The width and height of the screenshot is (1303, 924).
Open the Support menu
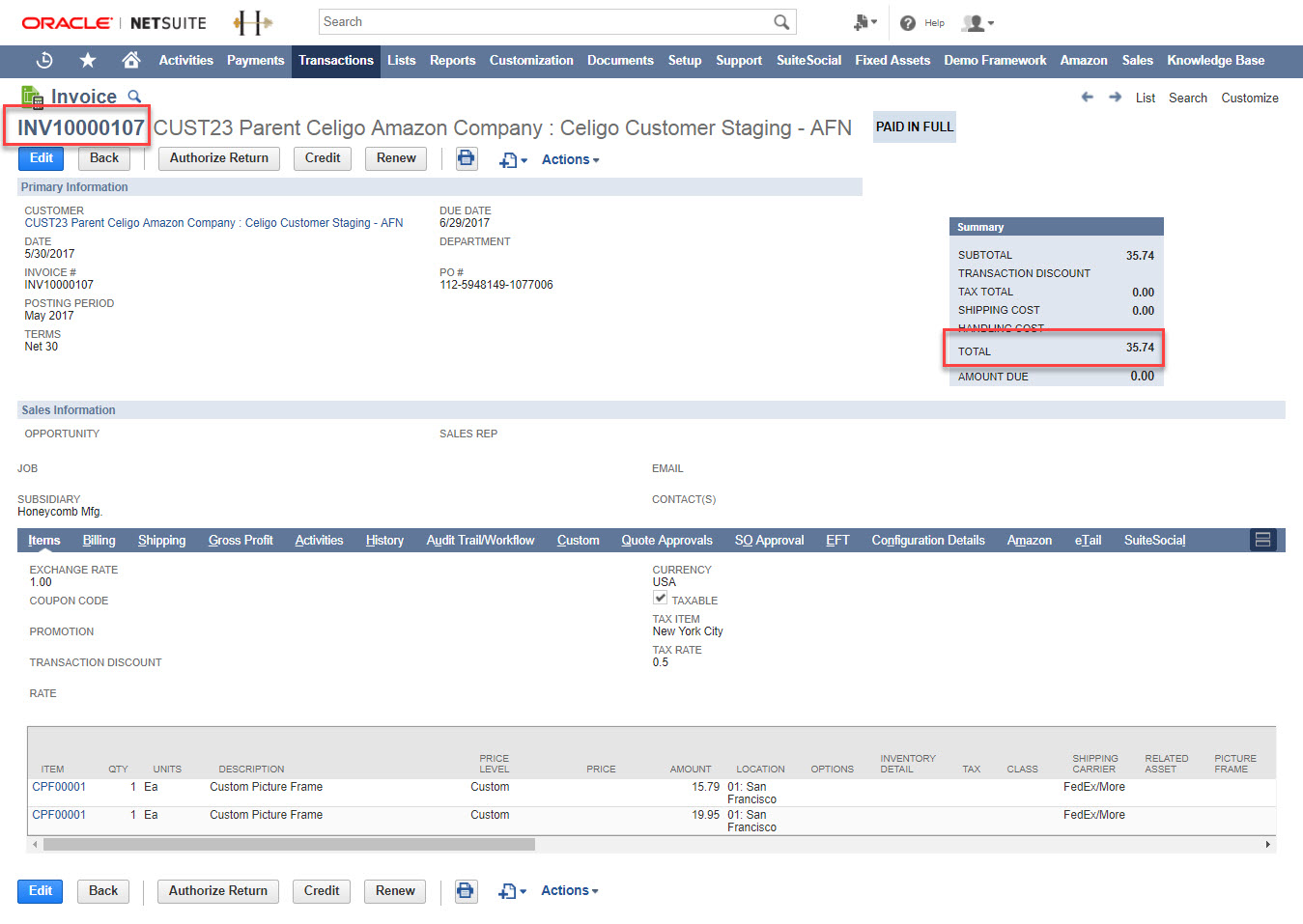coord(739,61)
